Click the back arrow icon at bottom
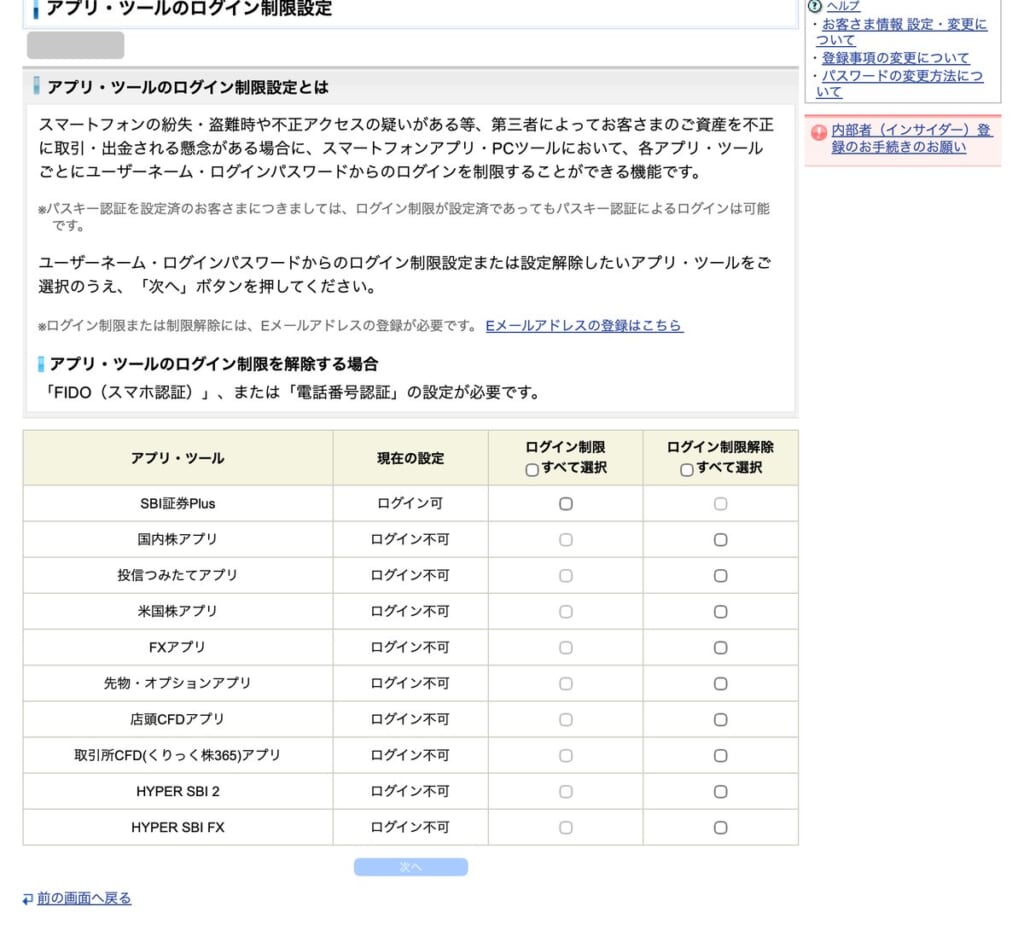The image size is (1024, 930). [x=27, y=899]
